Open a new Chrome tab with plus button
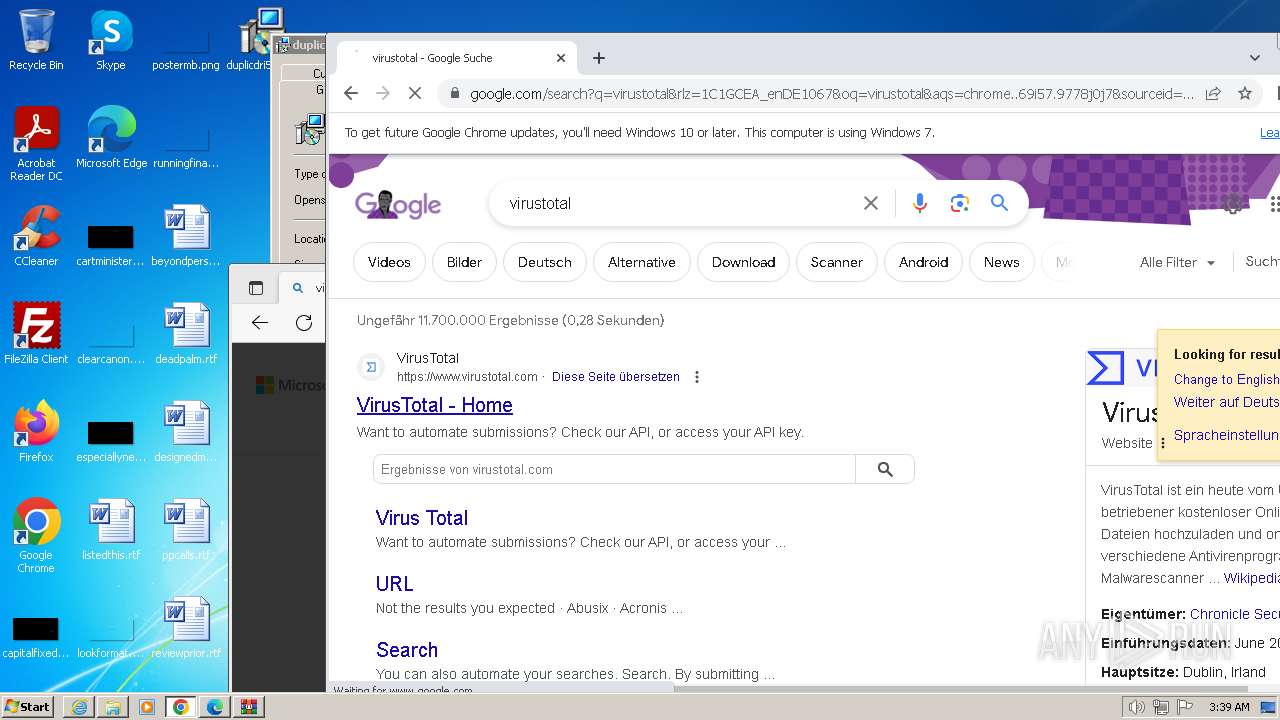 click(x=599, y=58)
